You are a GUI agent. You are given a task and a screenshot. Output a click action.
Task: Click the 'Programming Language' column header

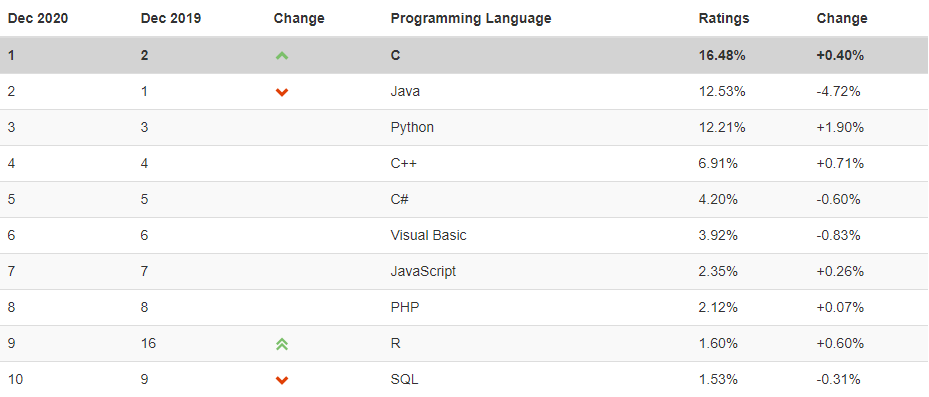[x=471, y=18]
